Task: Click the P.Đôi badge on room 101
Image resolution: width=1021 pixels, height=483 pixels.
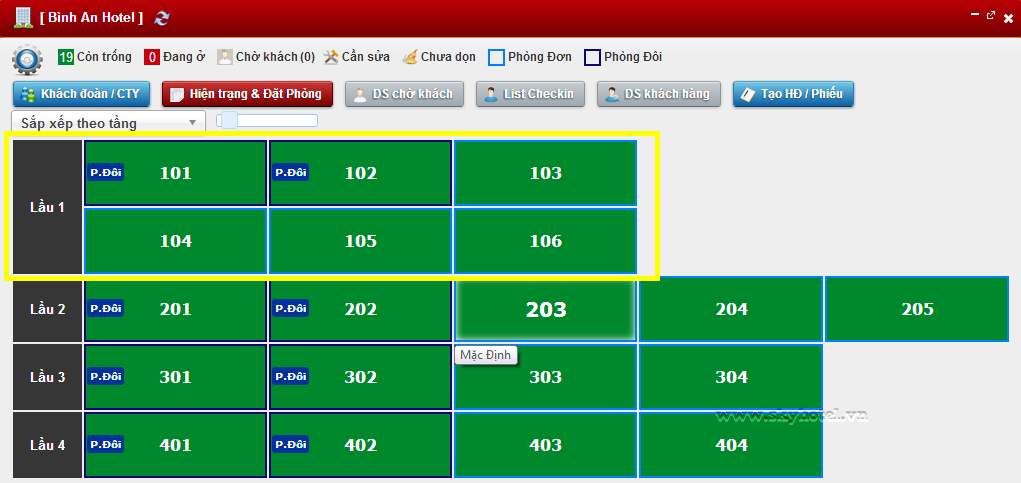Action: tap(106, 172)
